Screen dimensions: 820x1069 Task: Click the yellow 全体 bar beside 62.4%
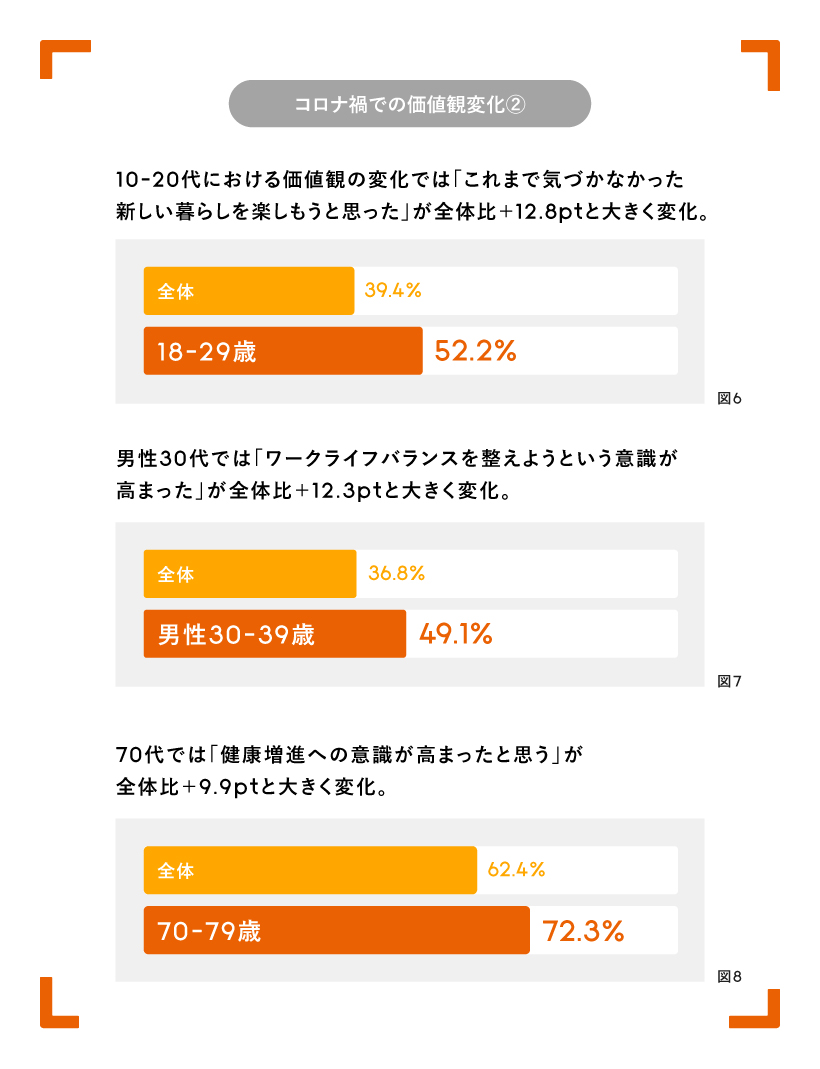click(310, 870)
